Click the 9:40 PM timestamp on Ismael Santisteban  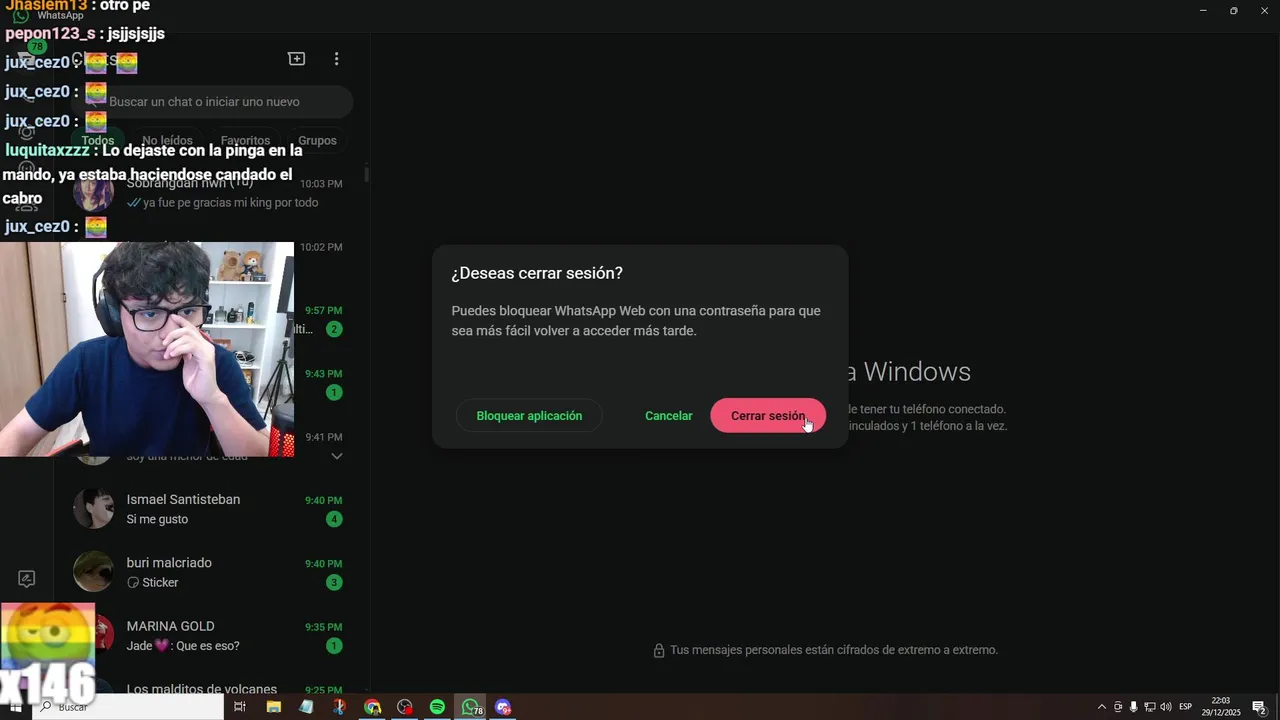point(323,500)
